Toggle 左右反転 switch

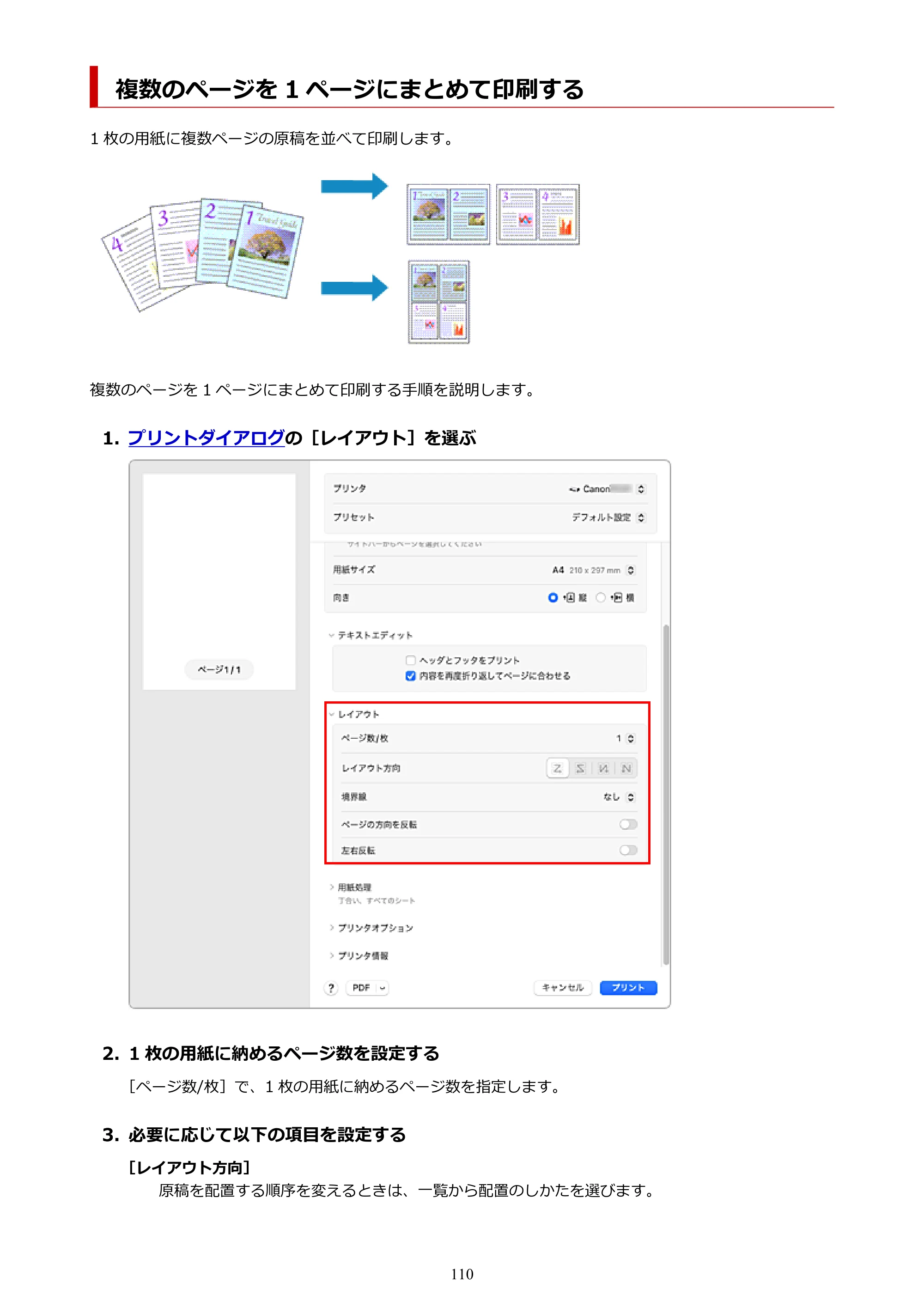(x=628, y=850)
